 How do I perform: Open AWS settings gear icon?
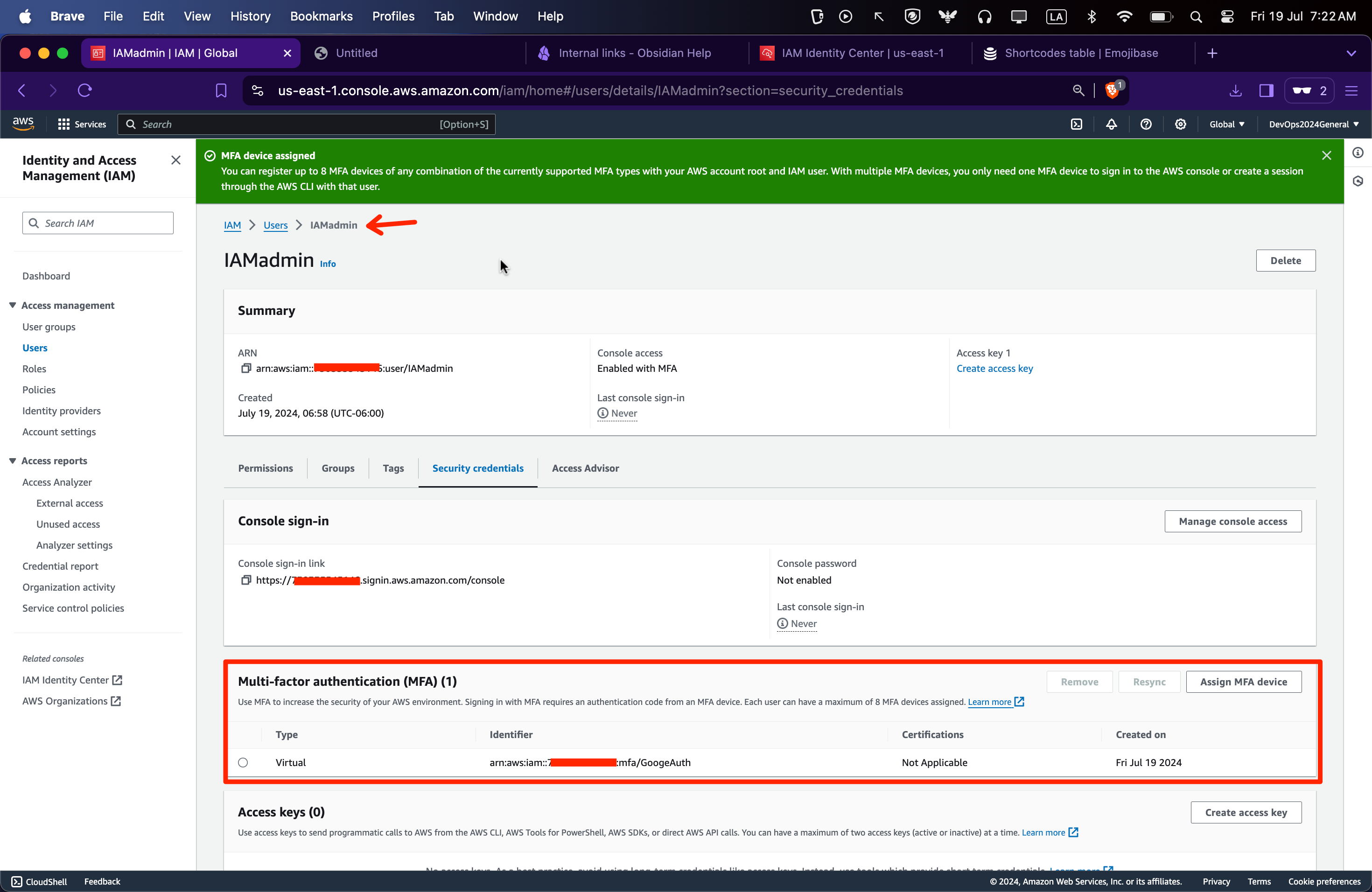pos(1180,125)
